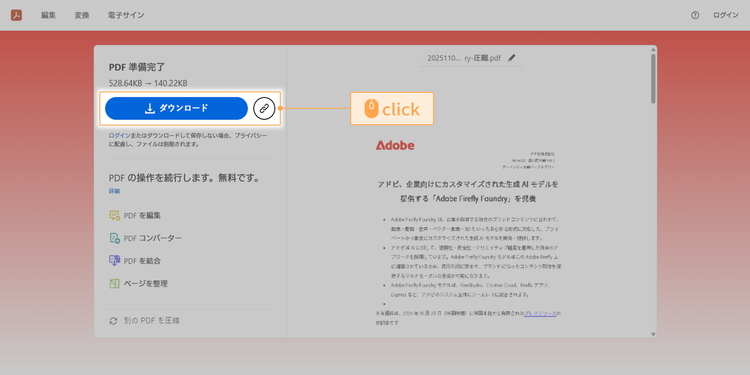The image size is (750, 375).
Task: Click the scroll up arrow of preview
Action: pos(653,49)
